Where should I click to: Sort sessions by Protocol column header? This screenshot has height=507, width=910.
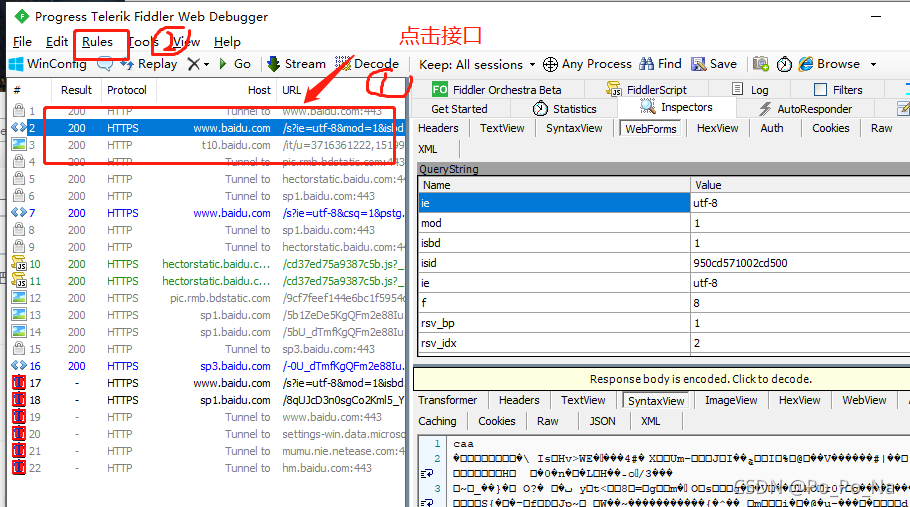(x=127, y=90)
